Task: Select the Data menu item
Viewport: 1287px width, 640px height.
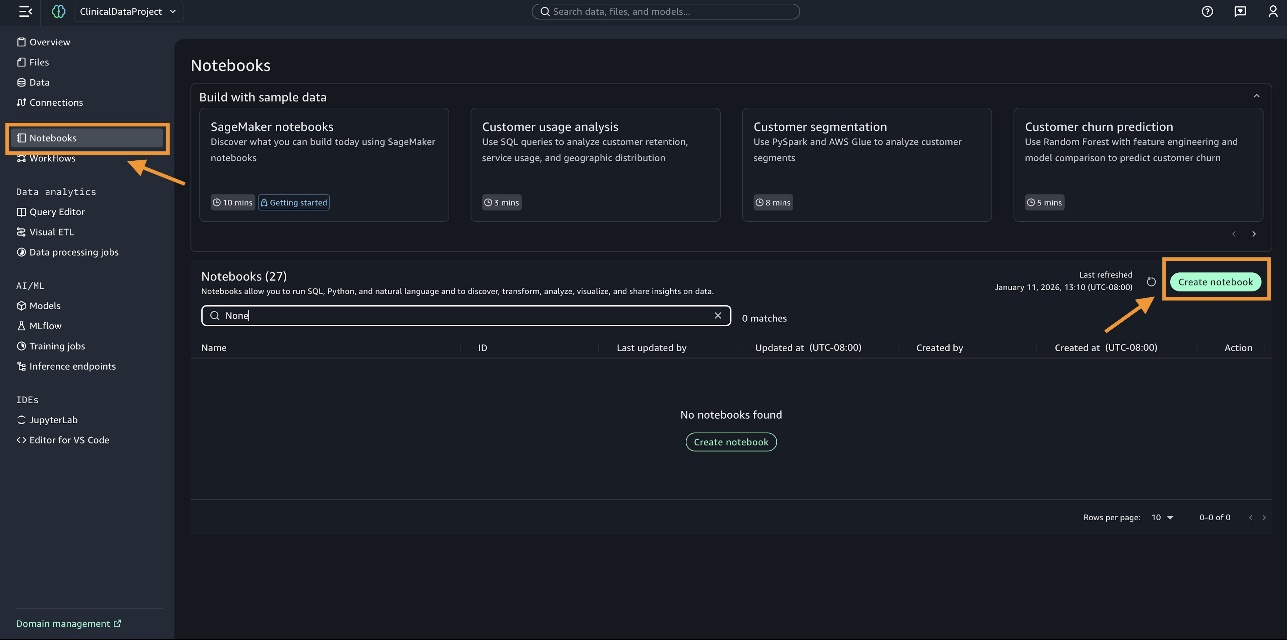Action: [39, 83]
